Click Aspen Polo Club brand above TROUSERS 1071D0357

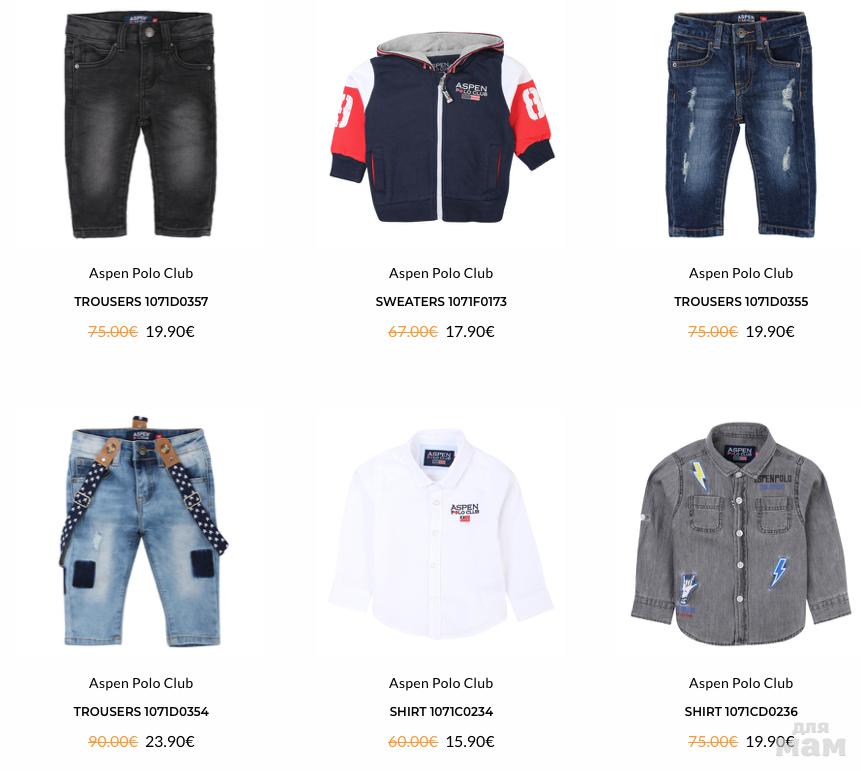141,273
